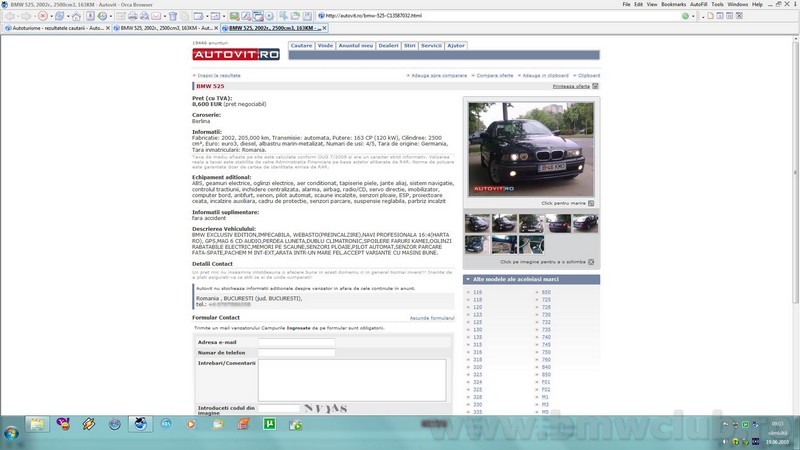Click the Mail envelope icon
The image size is (800, 450).
[156, 16]
